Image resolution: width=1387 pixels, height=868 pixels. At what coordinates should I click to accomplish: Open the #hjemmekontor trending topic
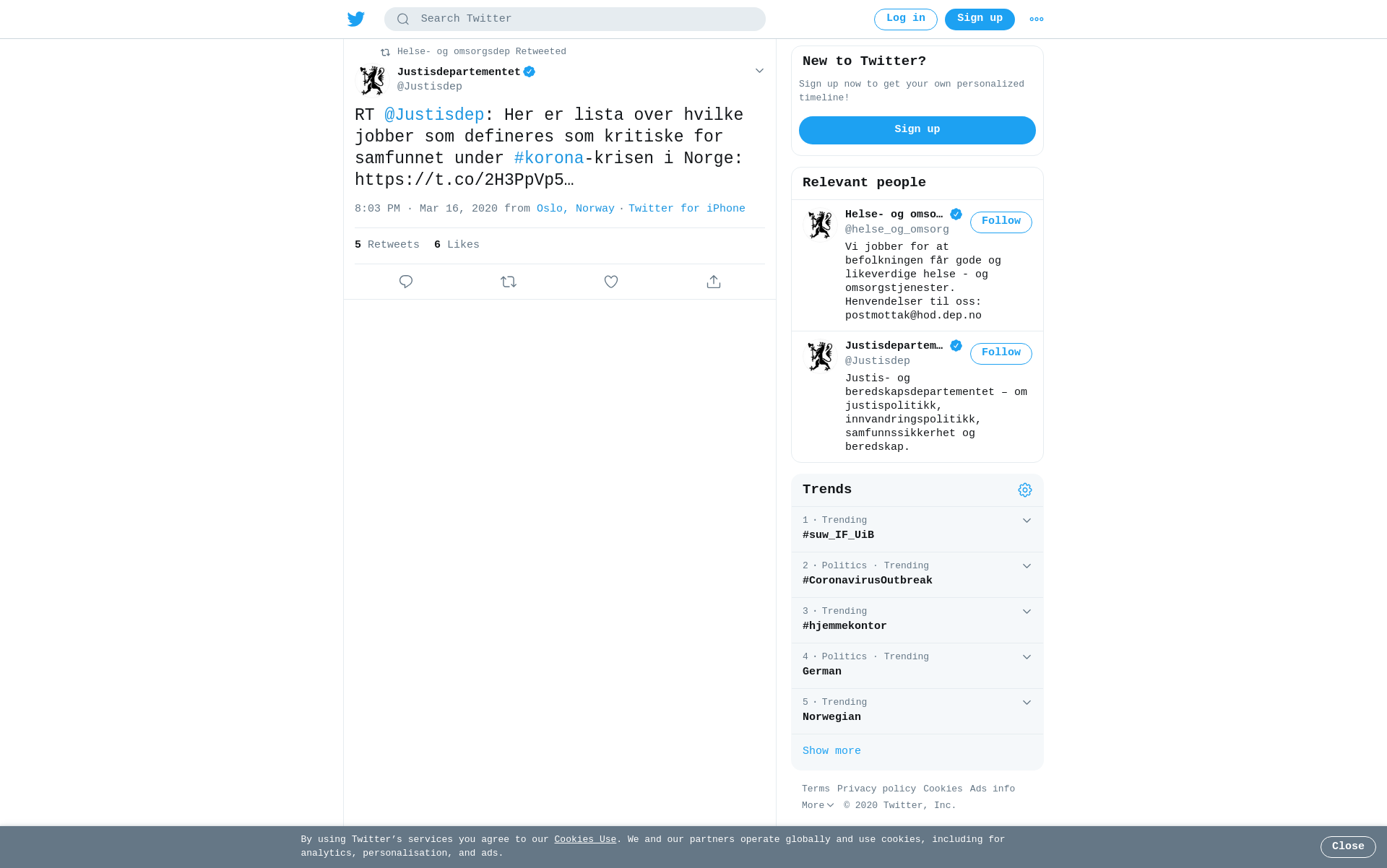click(x=917, y=620)
